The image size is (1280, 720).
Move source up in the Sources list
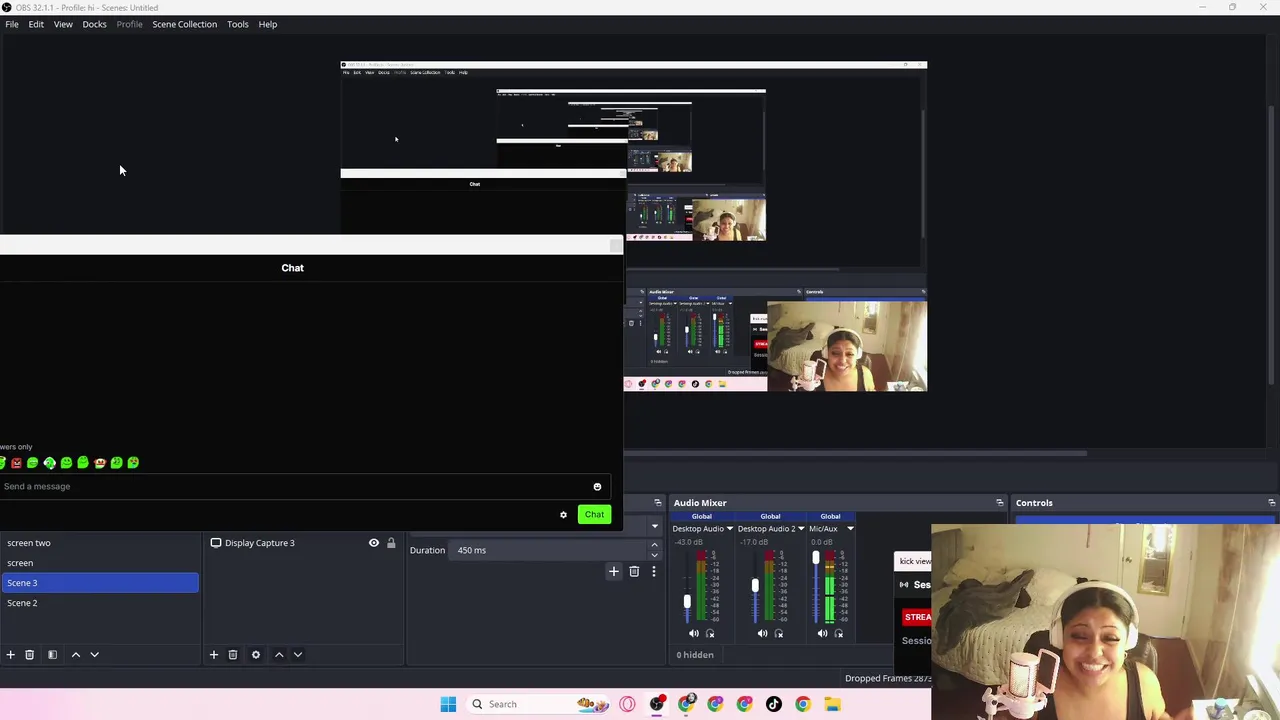click(x=279, y=655)
